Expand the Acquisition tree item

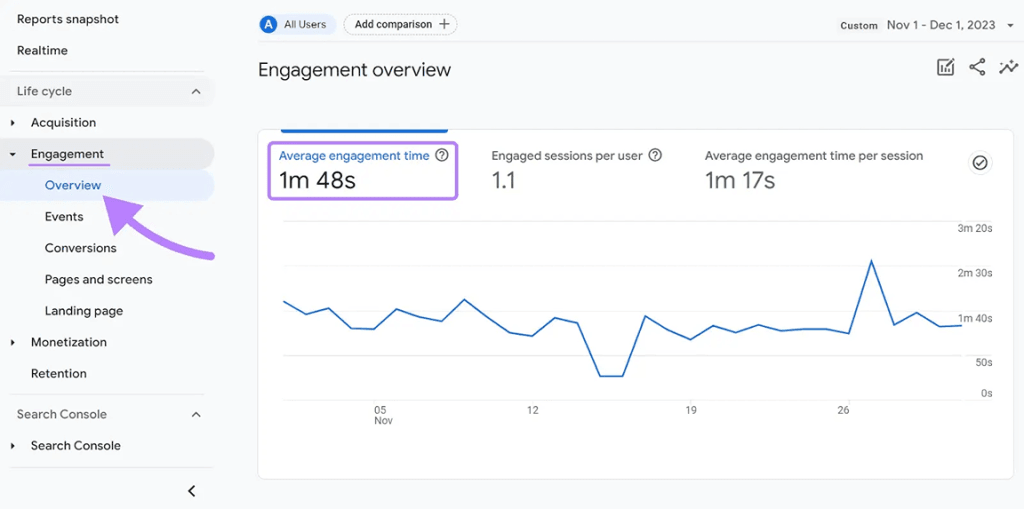coord(13,123)
